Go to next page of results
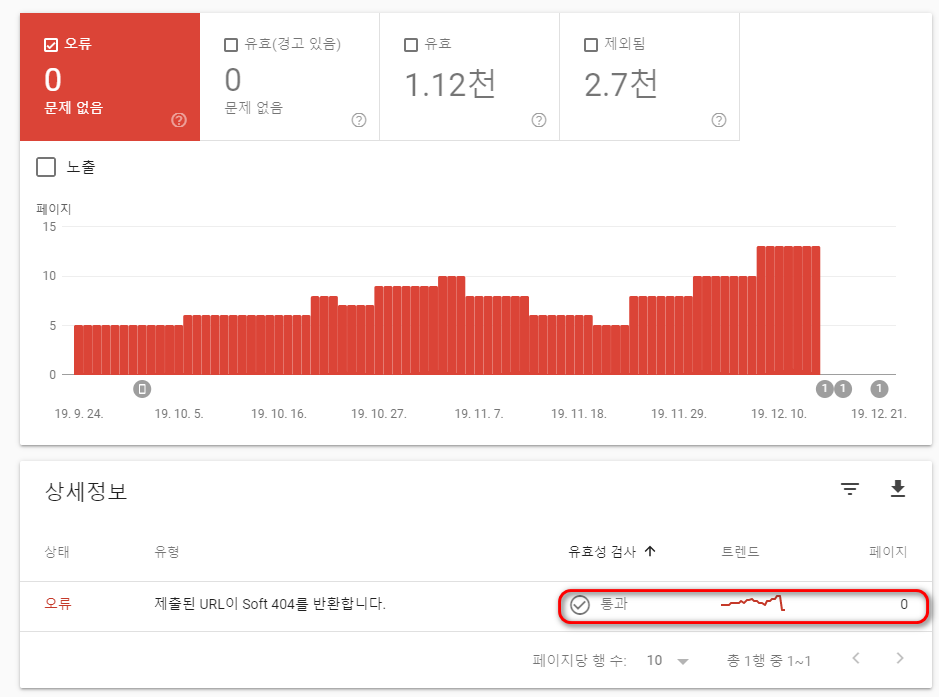Screen dimensions: 939x697 coord(899,659)
